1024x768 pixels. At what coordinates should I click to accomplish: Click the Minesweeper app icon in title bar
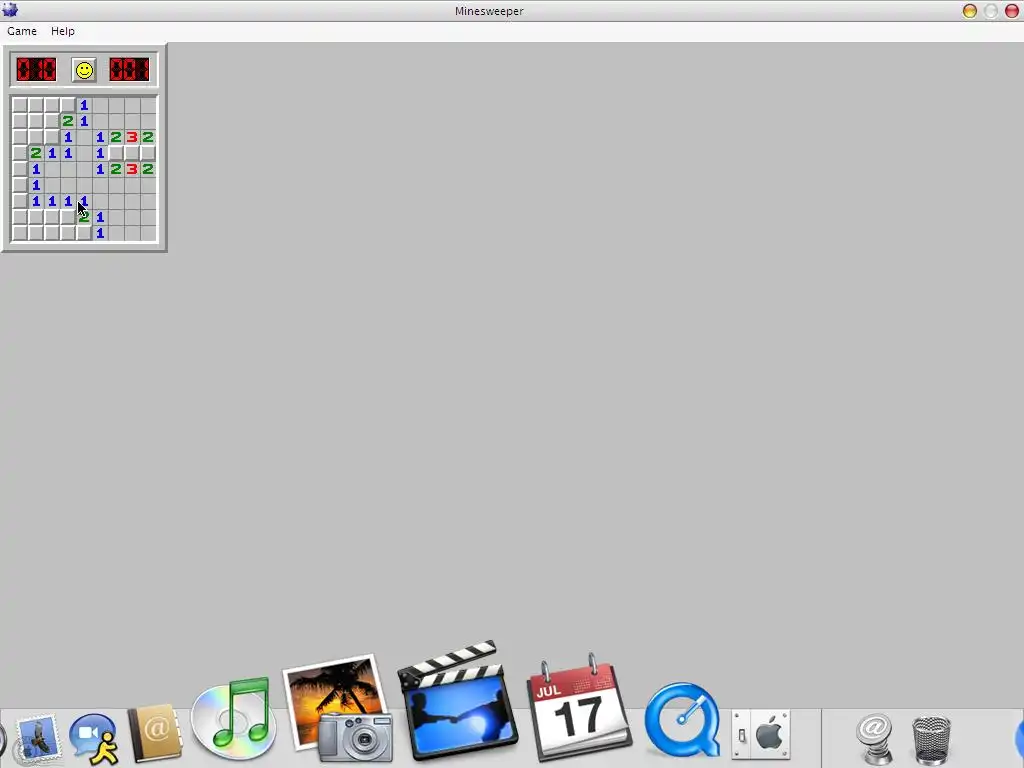tap(10, 10)
